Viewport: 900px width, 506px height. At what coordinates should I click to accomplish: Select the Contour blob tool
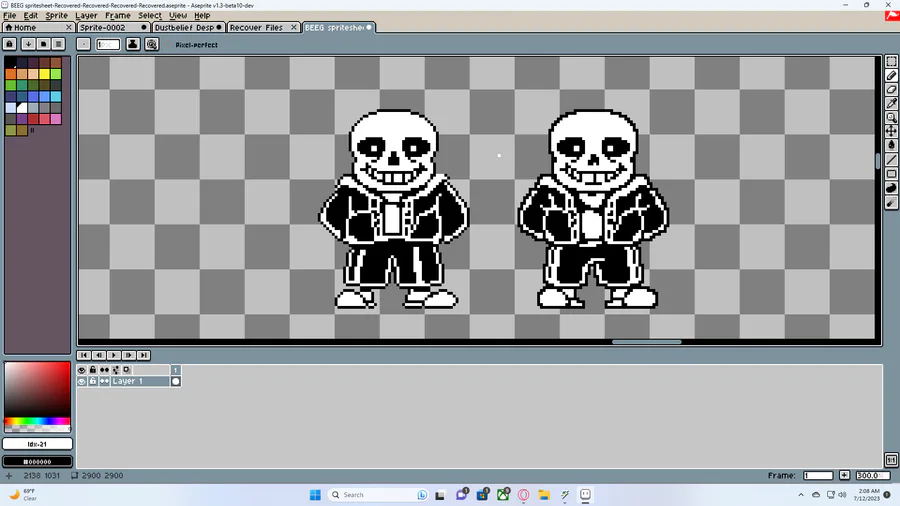[x=891, y=188]
